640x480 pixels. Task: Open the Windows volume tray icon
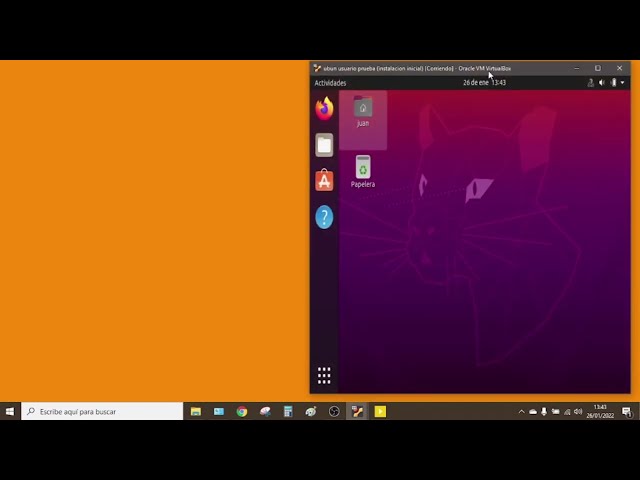tap(578, 412)
